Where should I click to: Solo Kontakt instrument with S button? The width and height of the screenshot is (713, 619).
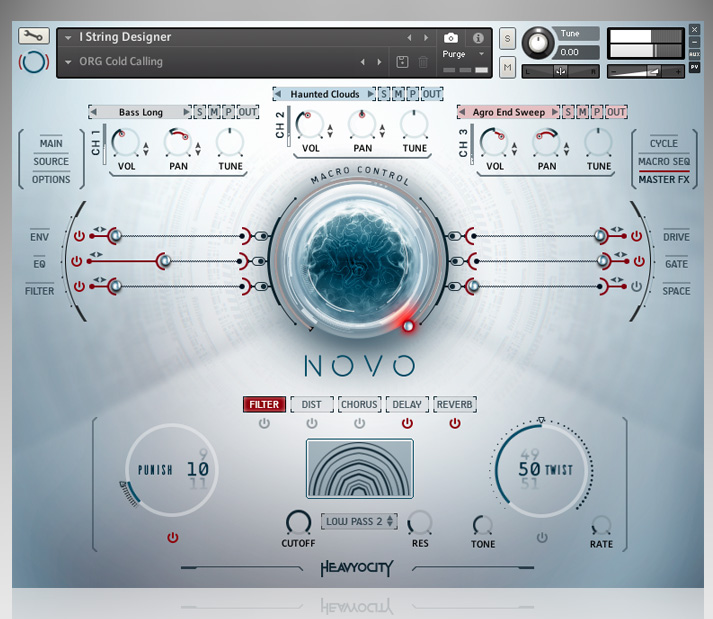click(x=507, y=39)
